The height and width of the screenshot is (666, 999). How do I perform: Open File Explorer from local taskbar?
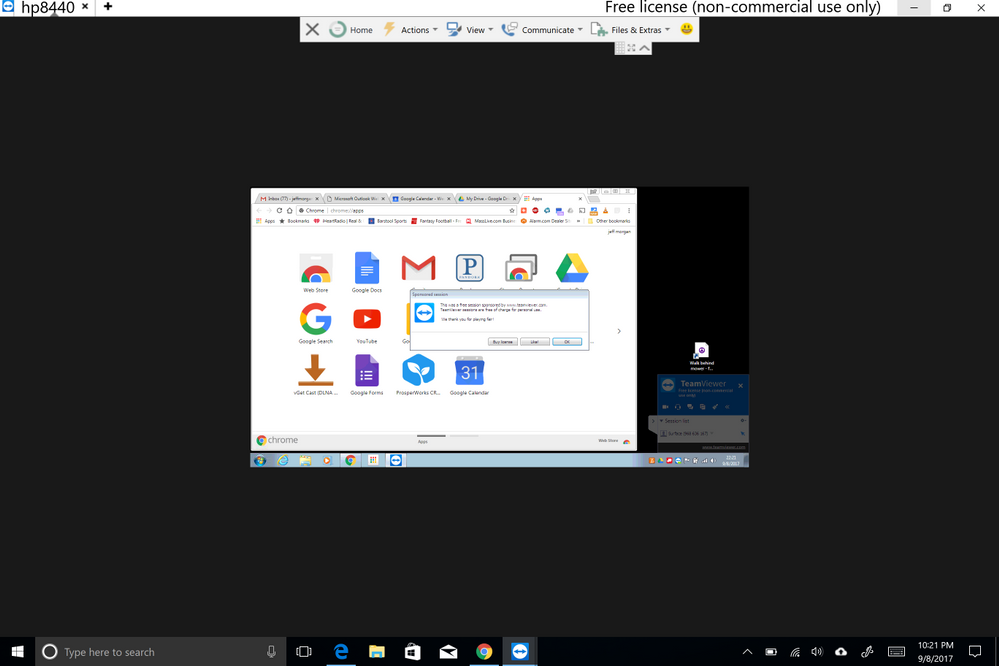point(377,651)
